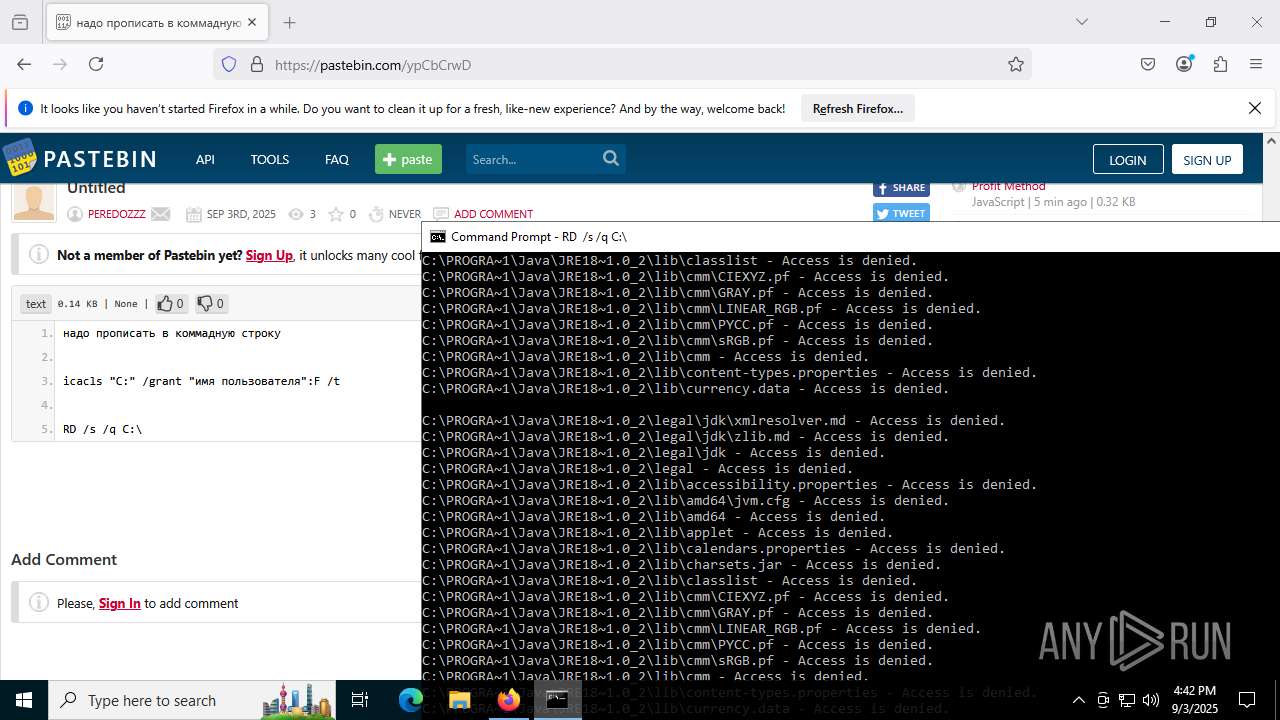Click Refresh Firefox button
1280x720 pixels.
[x=857, y=108]
